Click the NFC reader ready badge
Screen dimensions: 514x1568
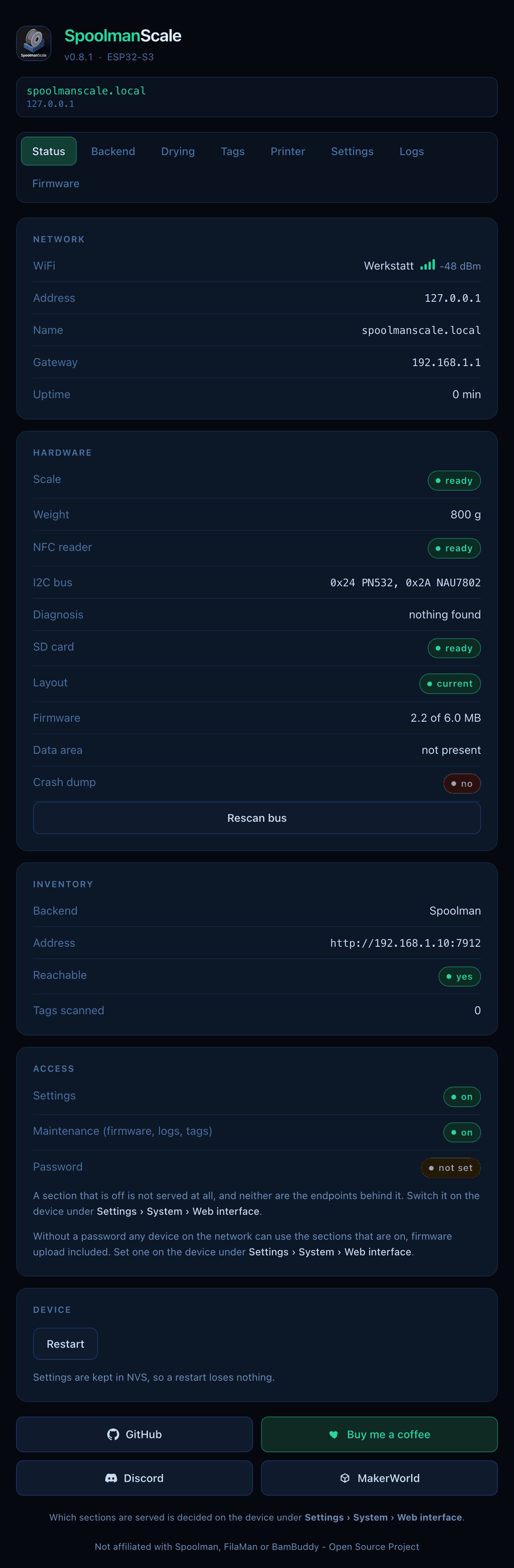click(455, 548)
